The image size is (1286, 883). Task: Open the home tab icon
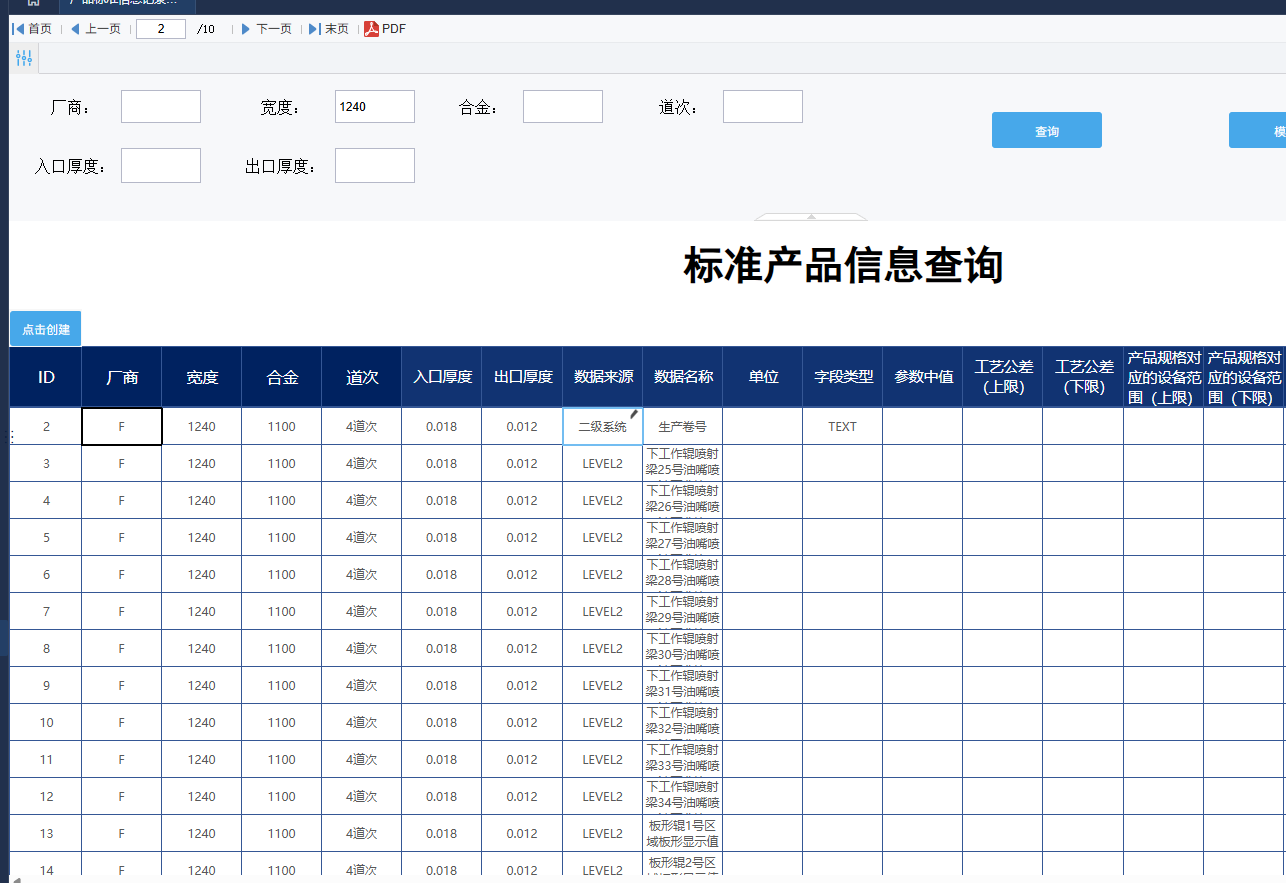[x=33, y=3]
